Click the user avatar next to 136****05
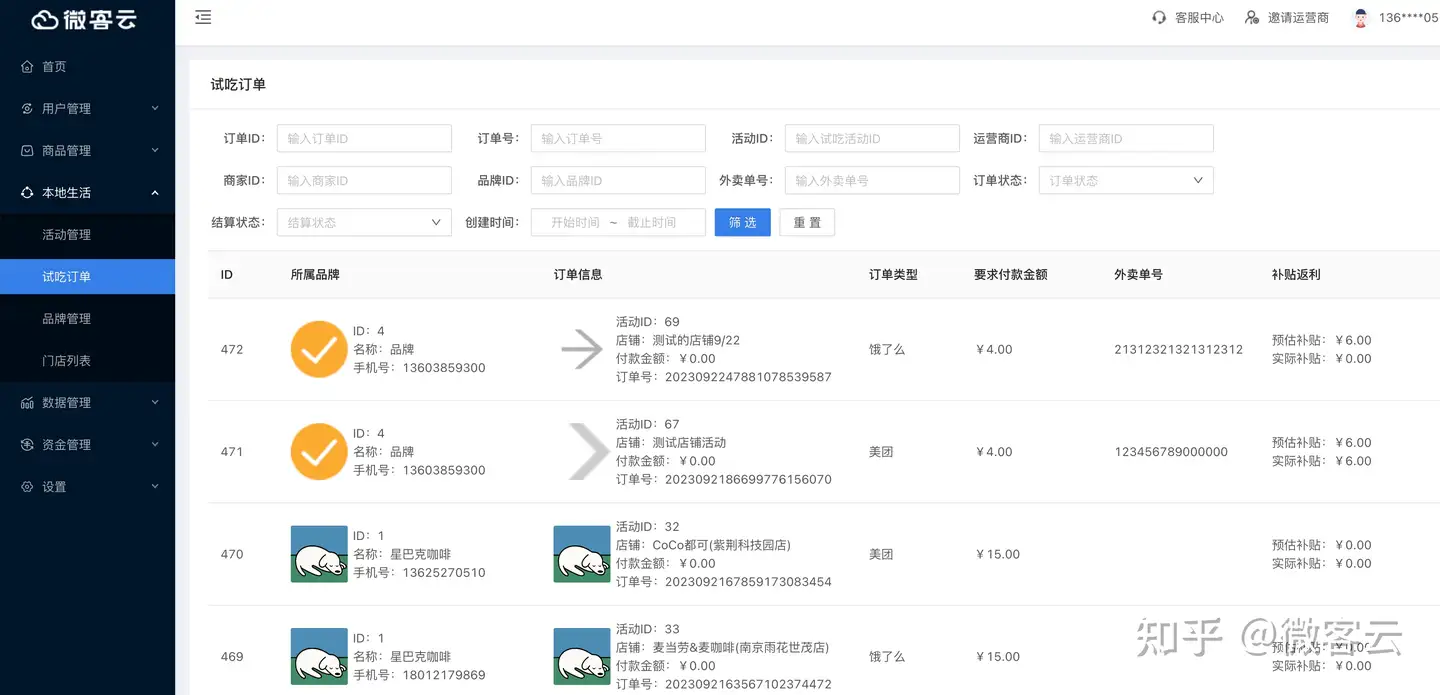This screenshot has height=695, width=1440. coord(1360,18)
